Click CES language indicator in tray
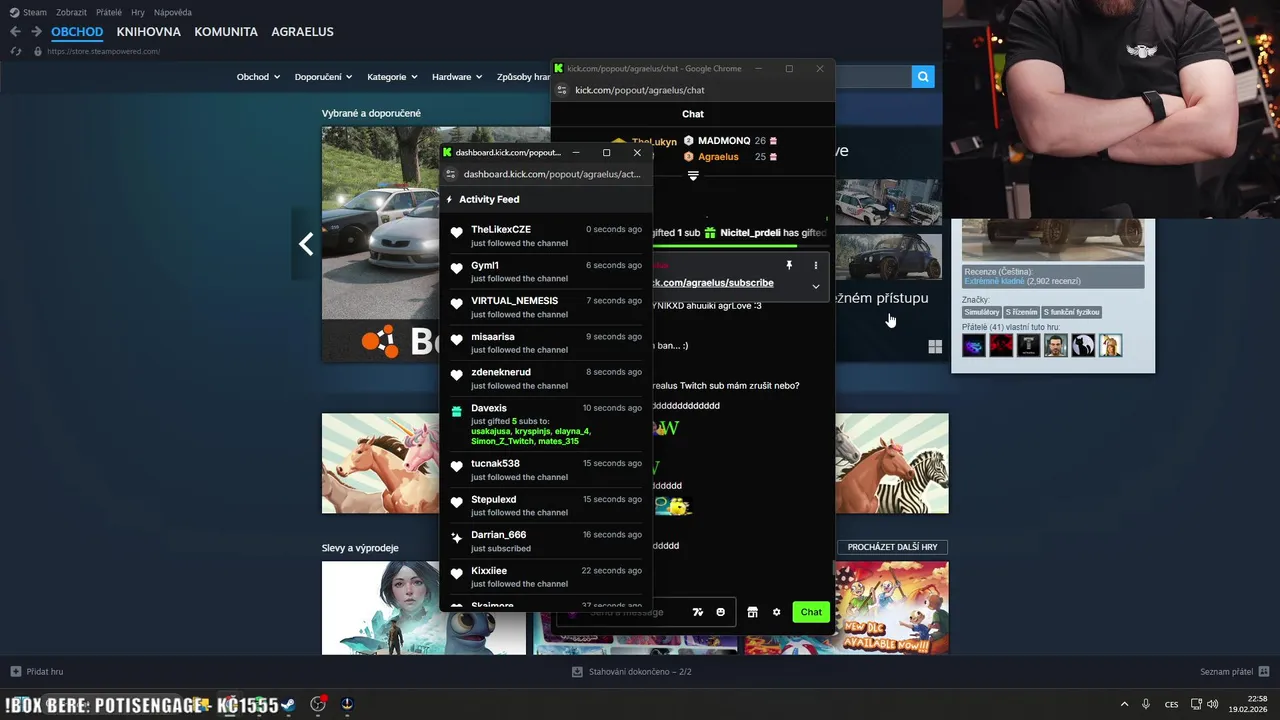 pos(1171,704)
